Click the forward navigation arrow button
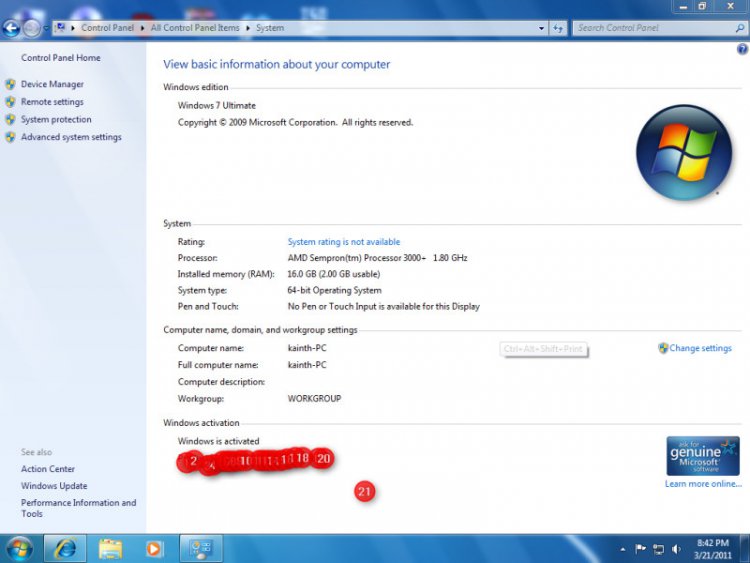This screenshot has height=563, width=750. tap(32, 29)
